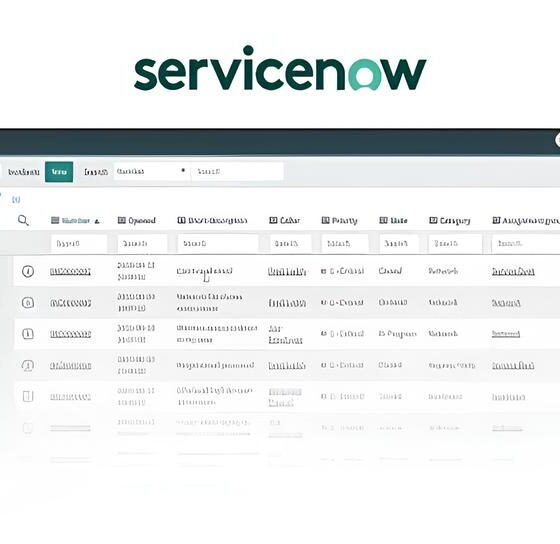Open the Number column menu icon
This screenshot has height=544, width=560.
55,220
